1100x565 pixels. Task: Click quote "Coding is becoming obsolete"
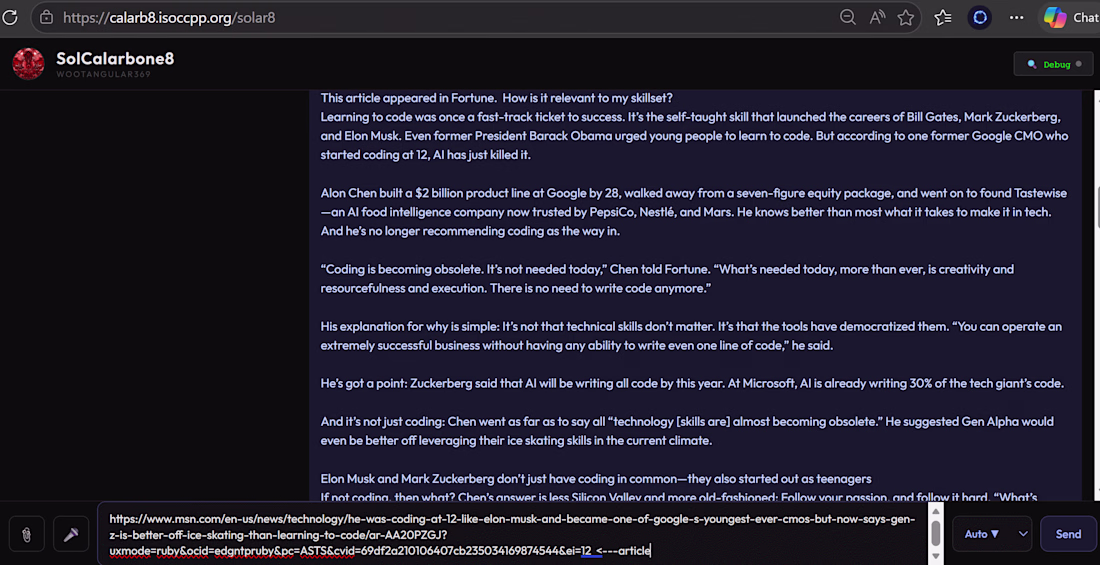point(667,279)
